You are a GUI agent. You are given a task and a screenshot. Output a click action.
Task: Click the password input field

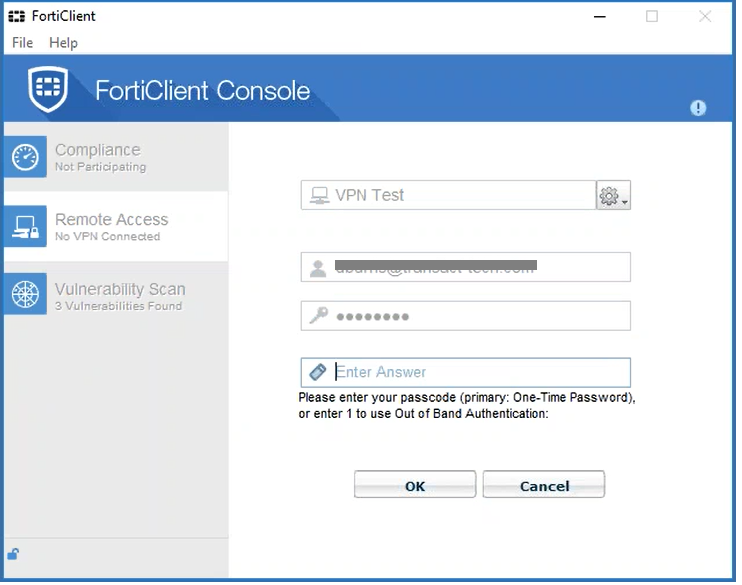pyautogui.click(x=466, y=316)
